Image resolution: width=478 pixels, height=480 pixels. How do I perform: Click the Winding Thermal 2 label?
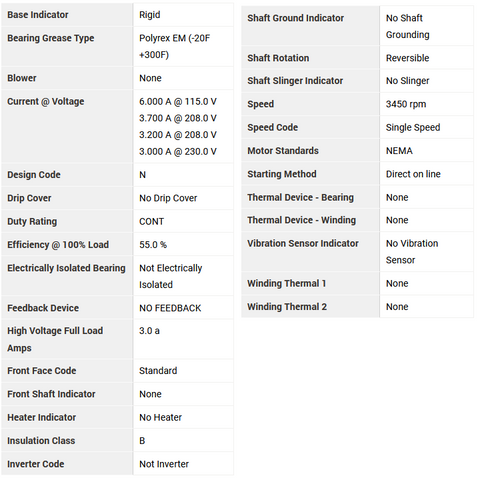pos(287,307)
